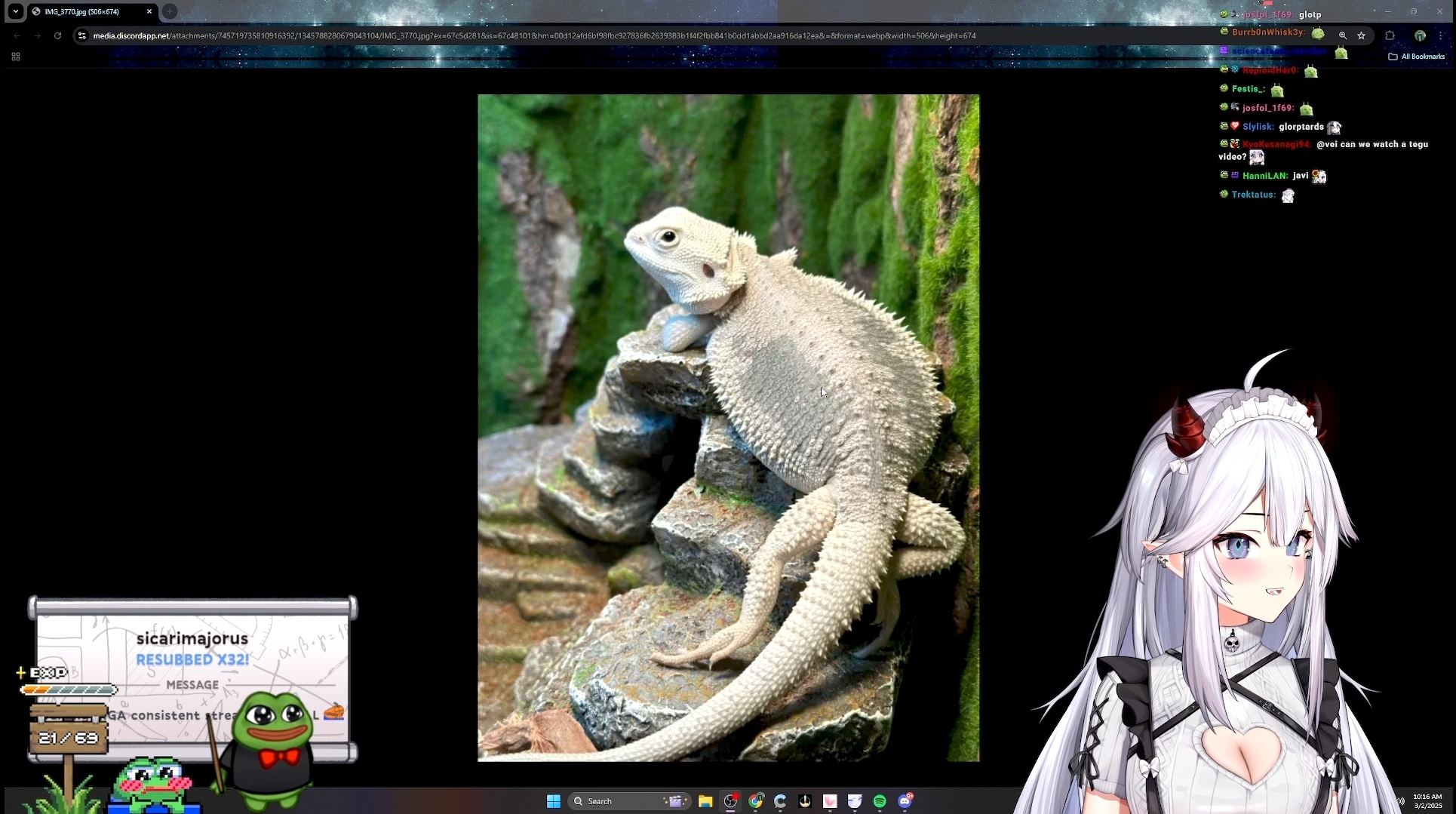Open Spotify from the taskbar
The image size is (1456, 814).
pyautogui.click(x=880, y=801)
